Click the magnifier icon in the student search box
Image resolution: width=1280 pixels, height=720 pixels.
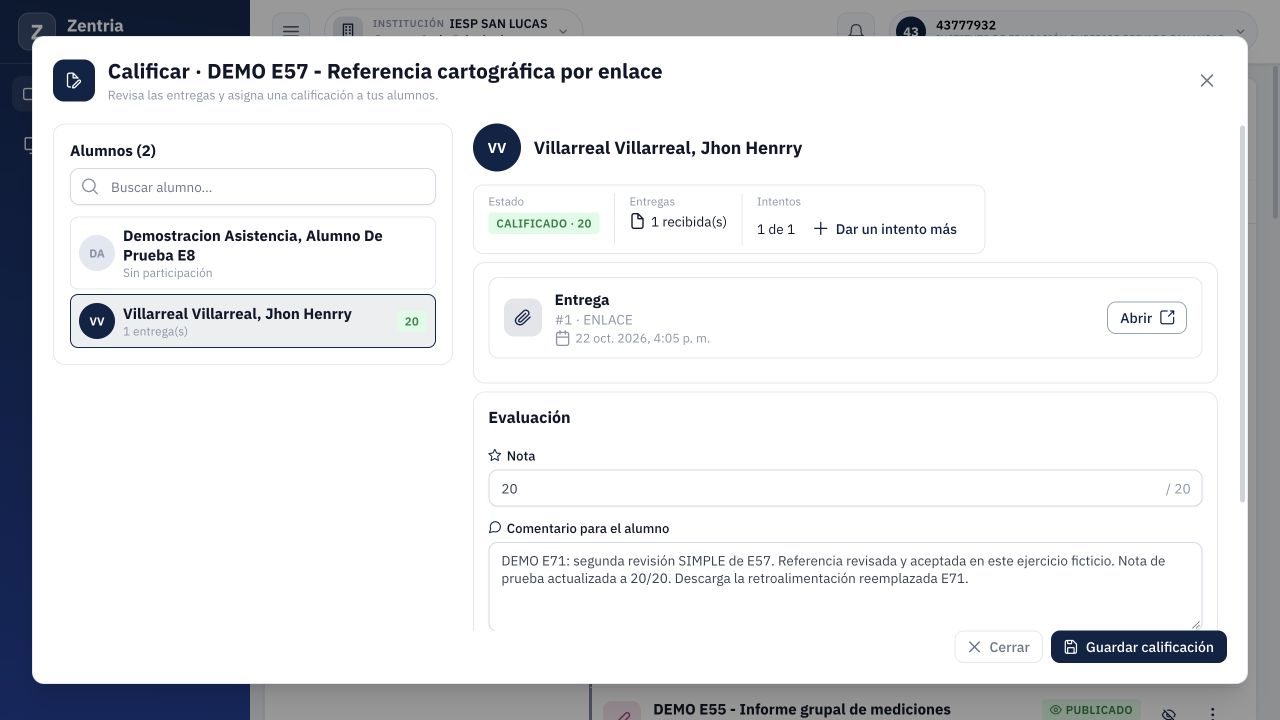point(90,187)
